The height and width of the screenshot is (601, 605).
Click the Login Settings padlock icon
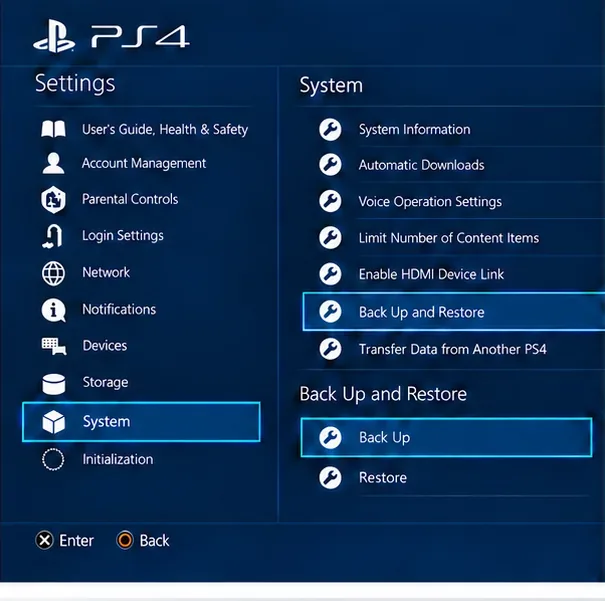(52, 236)
